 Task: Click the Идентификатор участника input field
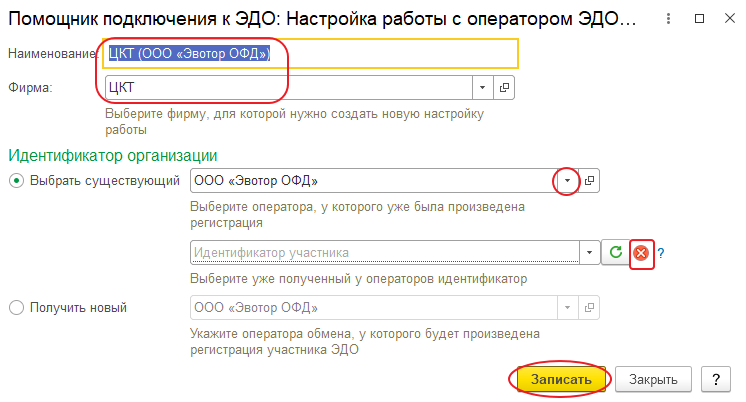(384, 253)
